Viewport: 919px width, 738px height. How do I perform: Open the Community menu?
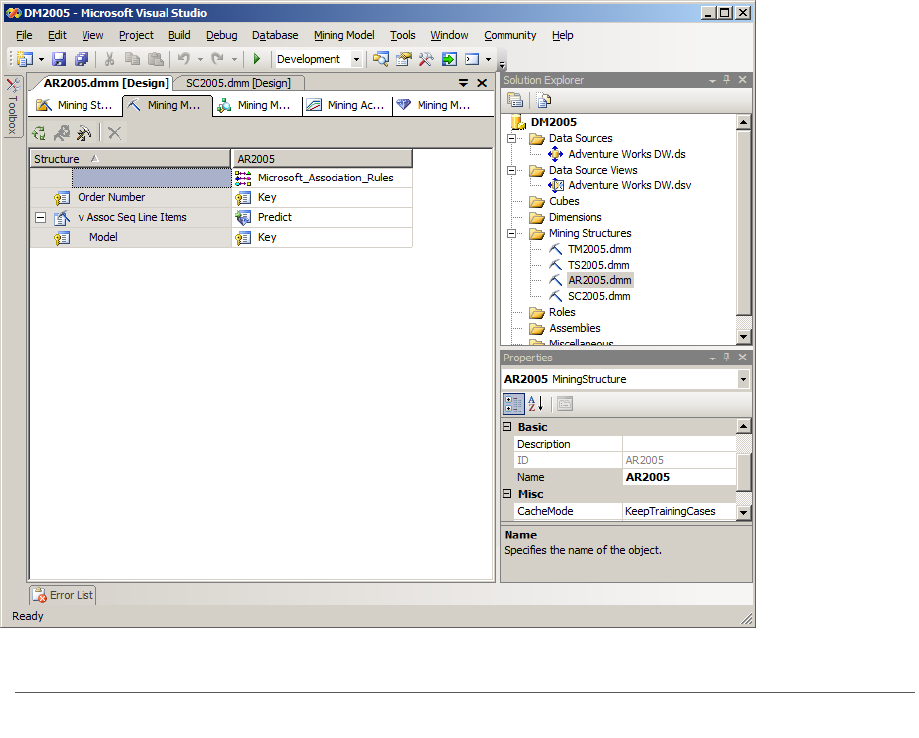[x=510, y=35]
